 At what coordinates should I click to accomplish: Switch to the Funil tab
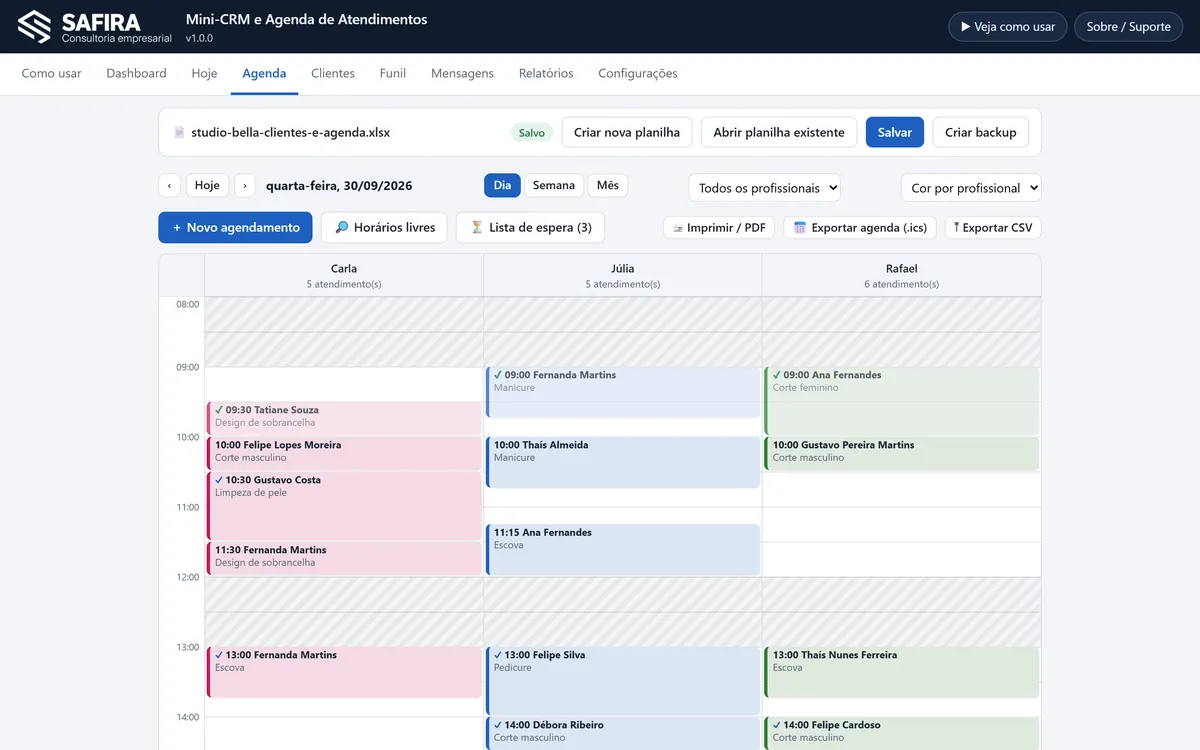tap(392, 73)
